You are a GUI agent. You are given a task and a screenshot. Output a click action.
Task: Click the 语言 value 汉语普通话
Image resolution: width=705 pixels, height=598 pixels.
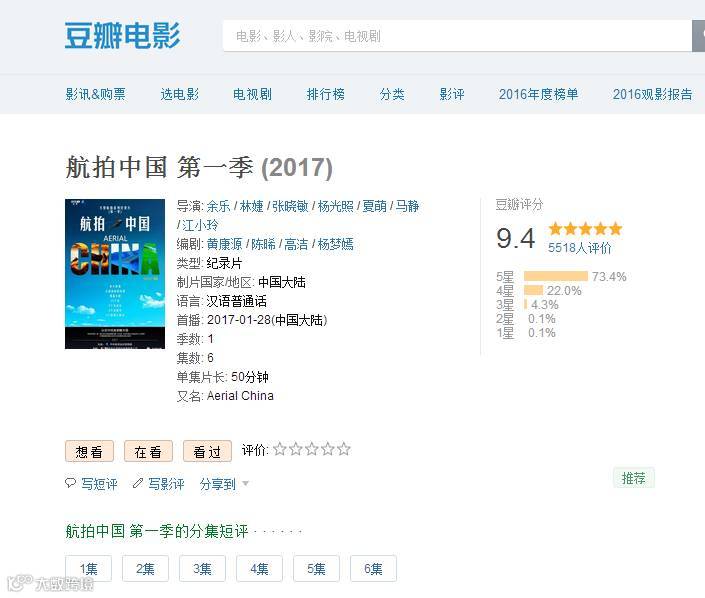(x=236, y=301)
